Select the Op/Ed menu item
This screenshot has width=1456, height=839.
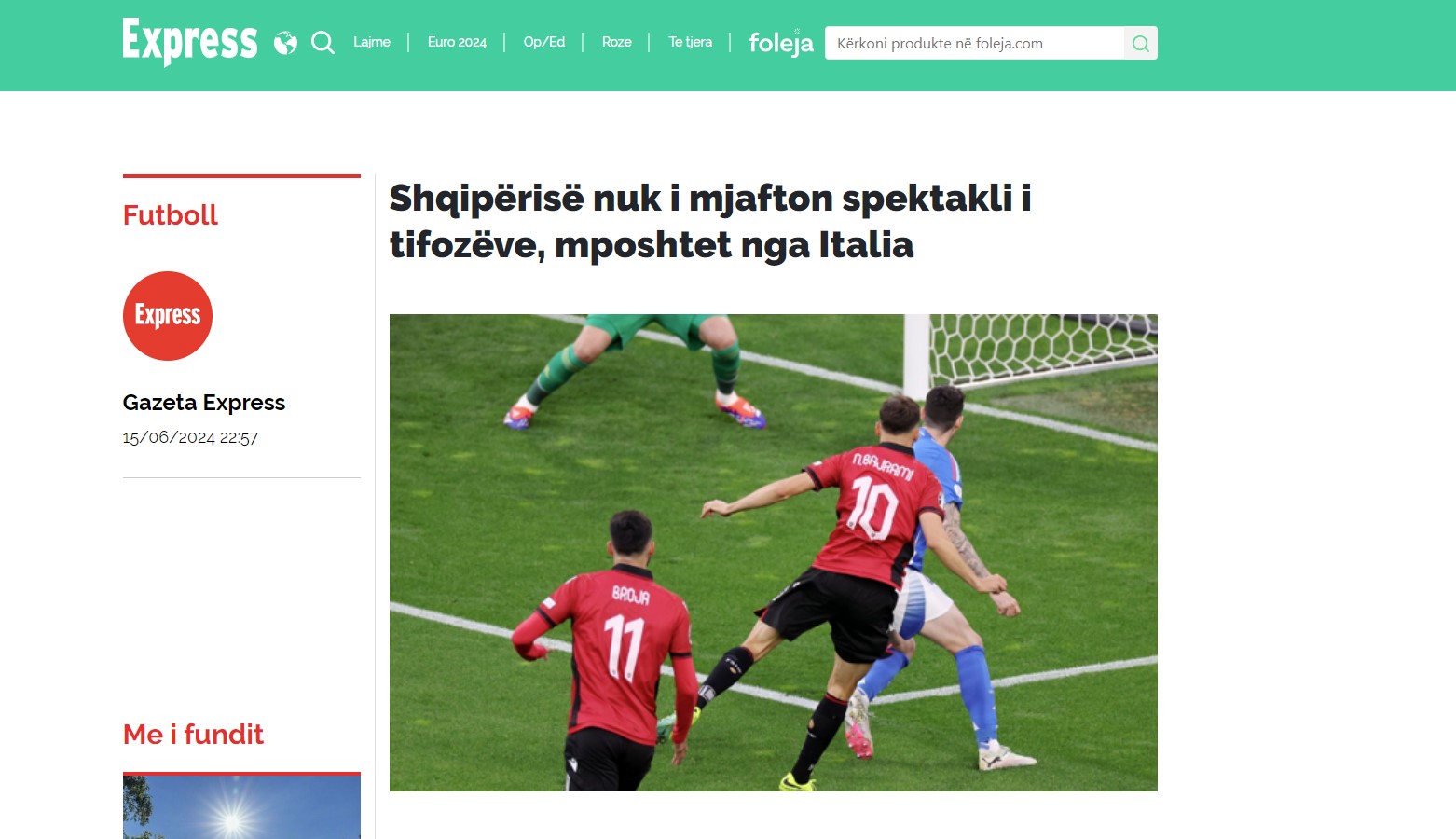point(544,42)
